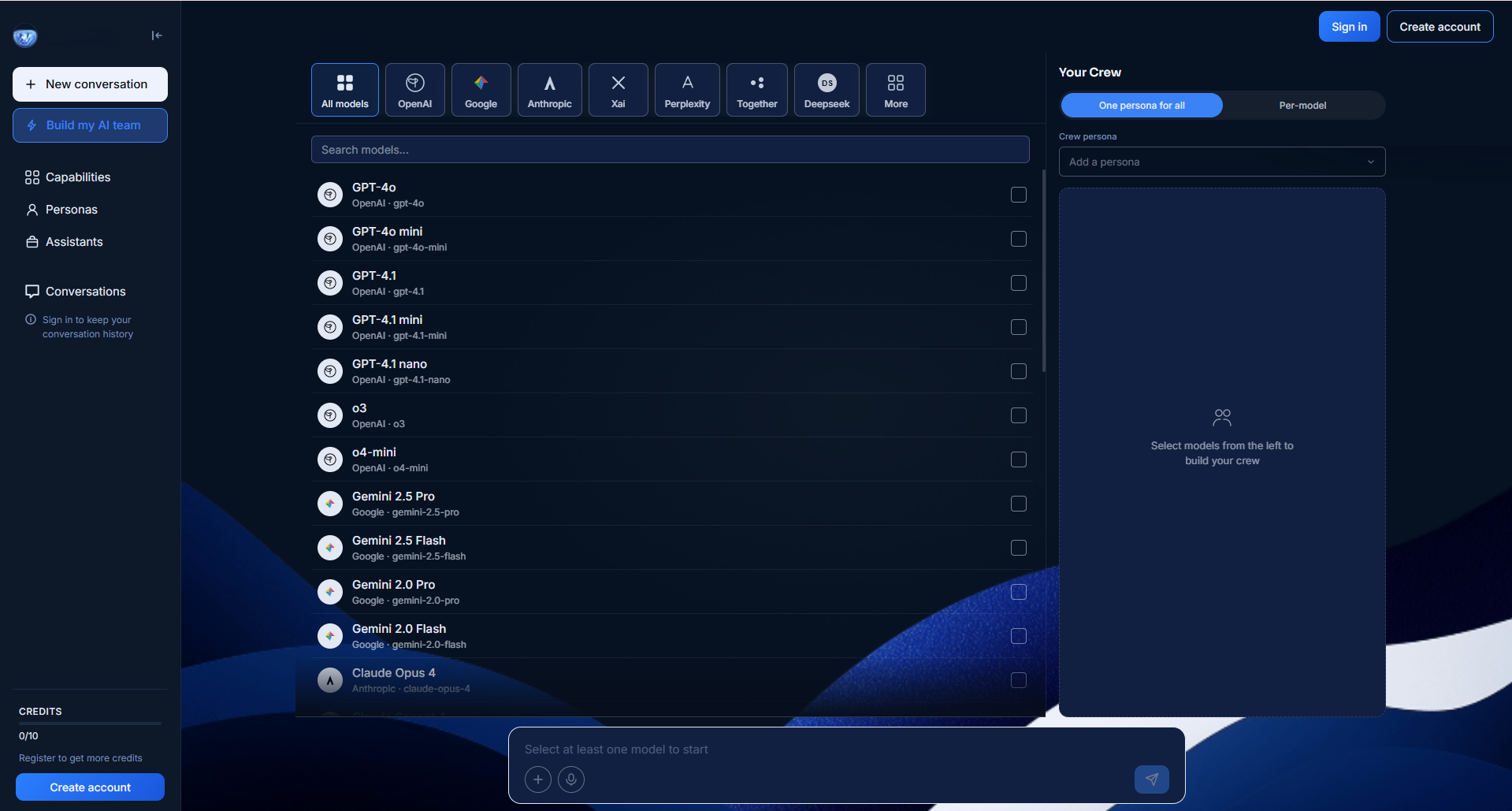Select the GPT-4.1 checkbox
Image resolution: width=1512 pixels, height=811 pixels.
1019,283
